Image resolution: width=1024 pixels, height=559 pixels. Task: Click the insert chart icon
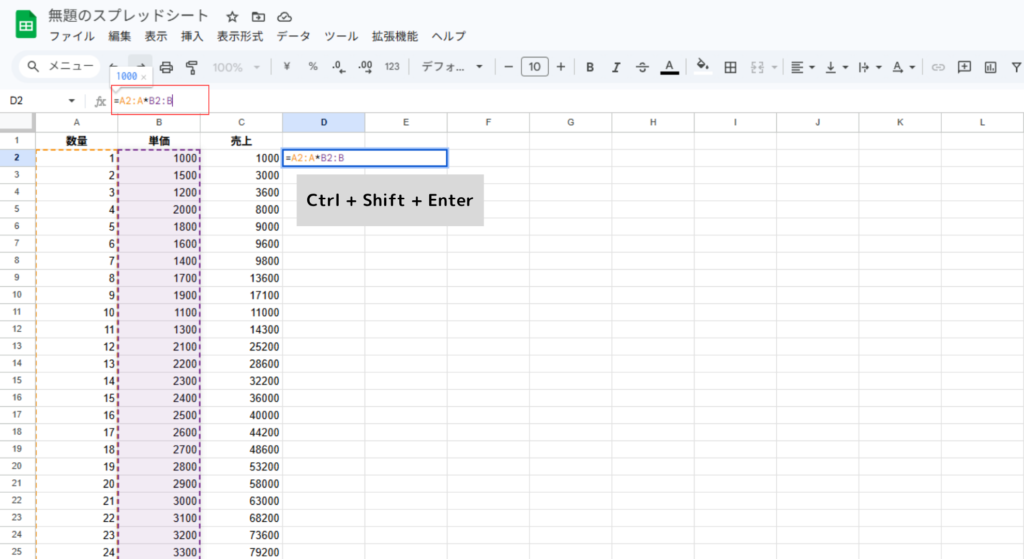click(x=990, y=67)
